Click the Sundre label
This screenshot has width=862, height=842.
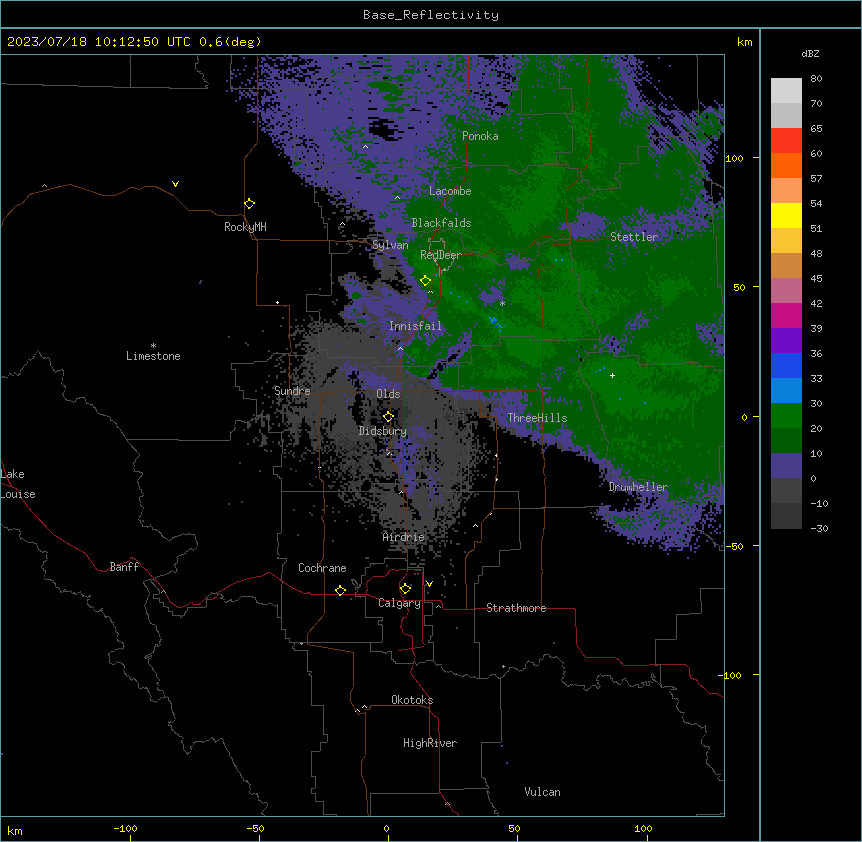(x=292, y=391)
